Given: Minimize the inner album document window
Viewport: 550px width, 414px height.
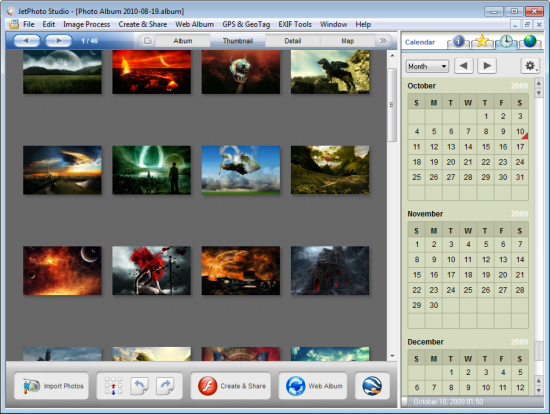Looking at the screenshot, I should tap(515, 25).
